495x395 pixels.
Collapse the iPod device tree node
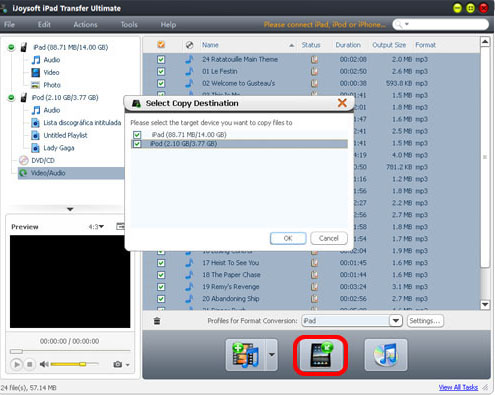click(11, 98)
